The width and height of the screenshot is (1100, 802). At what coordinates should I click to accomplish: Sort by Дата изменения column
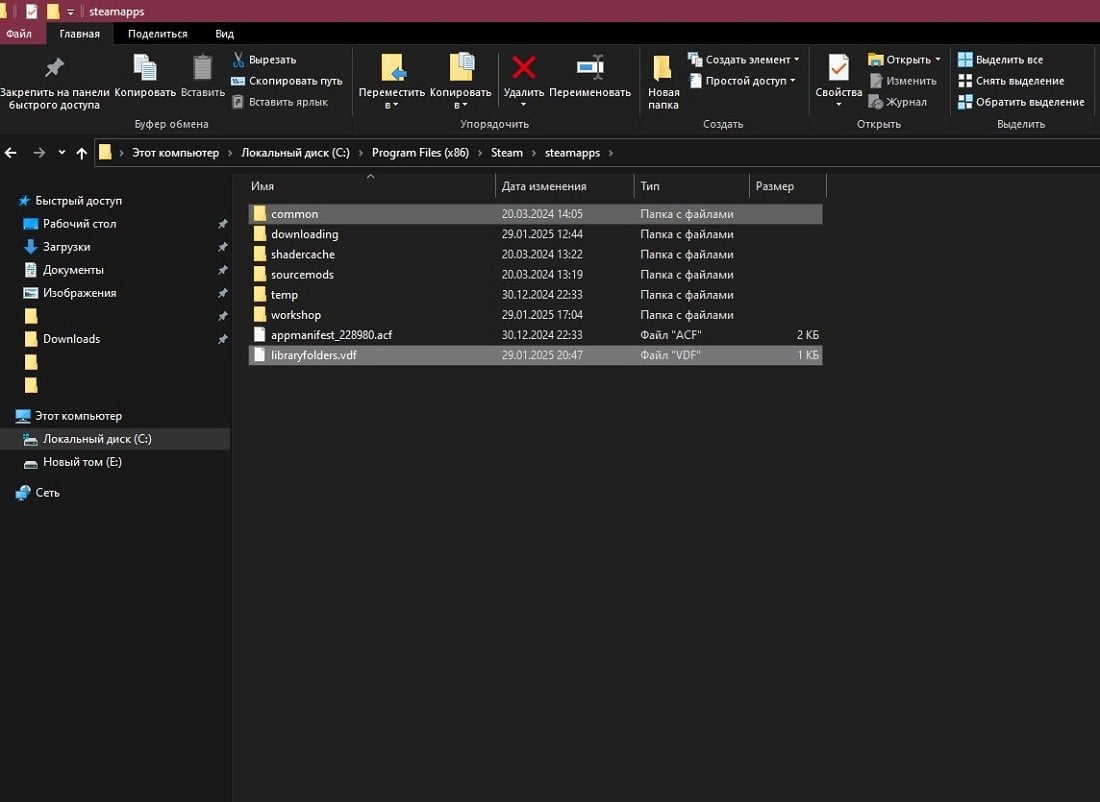tap(565, 186)
